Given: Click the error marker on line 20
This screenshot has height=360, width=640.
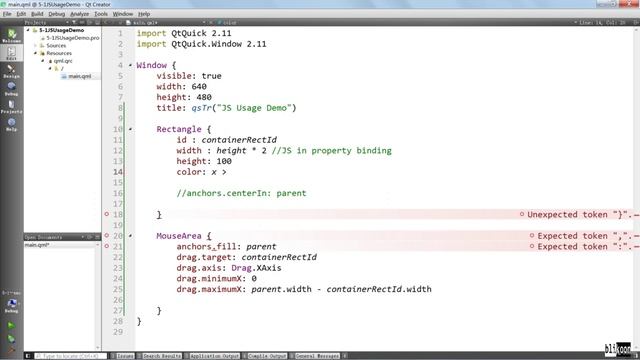Looking at the screenshot, I should 107,236.
